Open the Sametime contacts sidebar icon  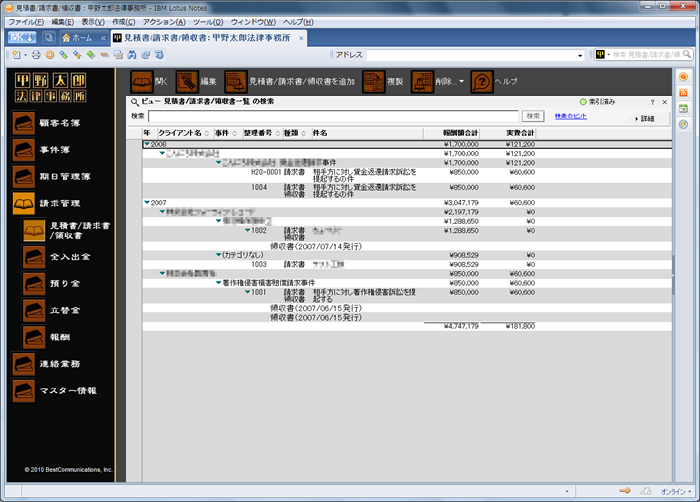click(683, 77)
